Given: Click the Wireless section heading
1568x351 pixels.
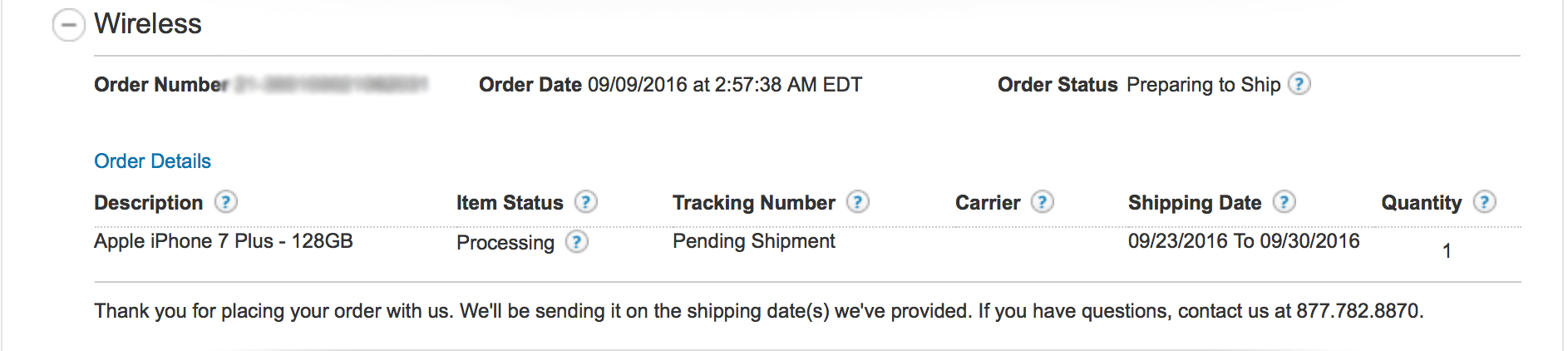Looking at the screenshot, I should coord(148,24).
